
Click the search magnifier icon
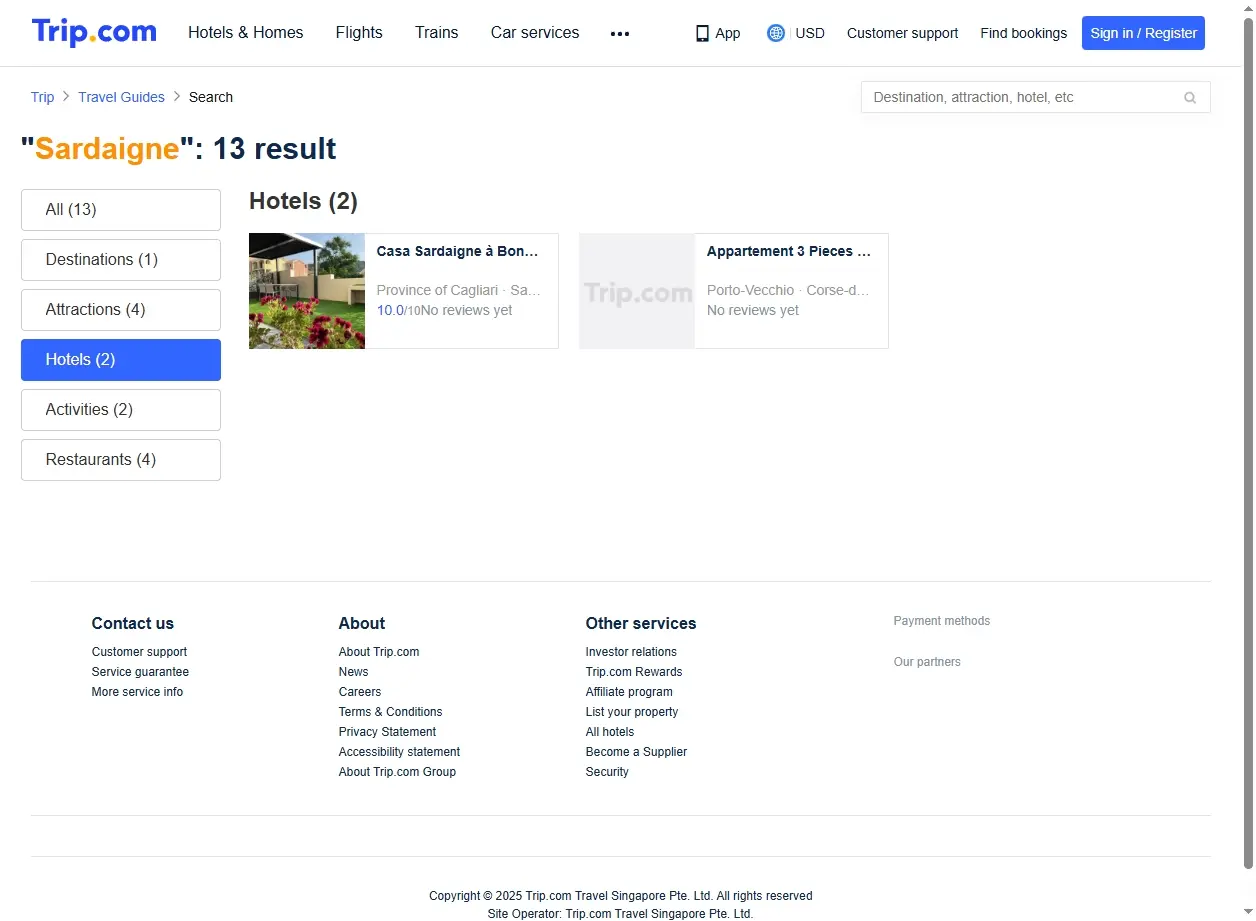pyautogui.click(x=1190, y=97)
